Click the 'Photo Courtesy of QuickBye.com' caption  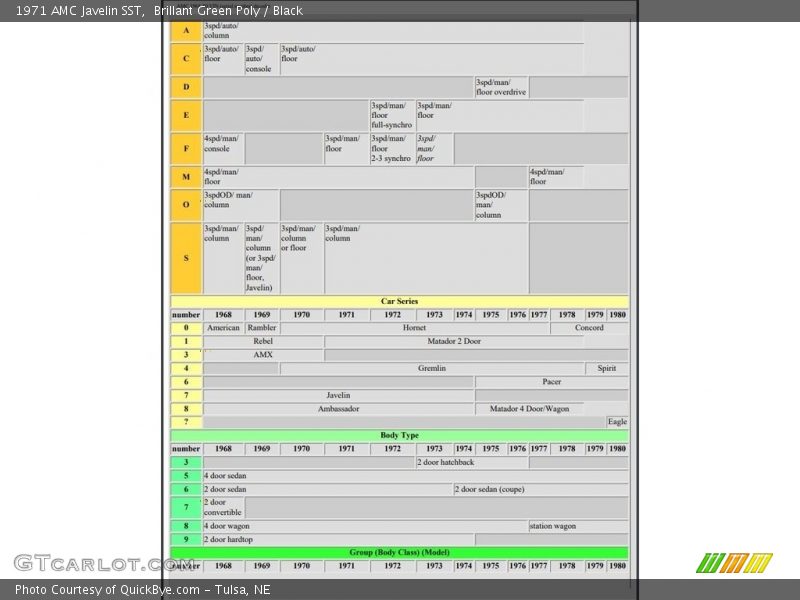[x=107, y=590]
